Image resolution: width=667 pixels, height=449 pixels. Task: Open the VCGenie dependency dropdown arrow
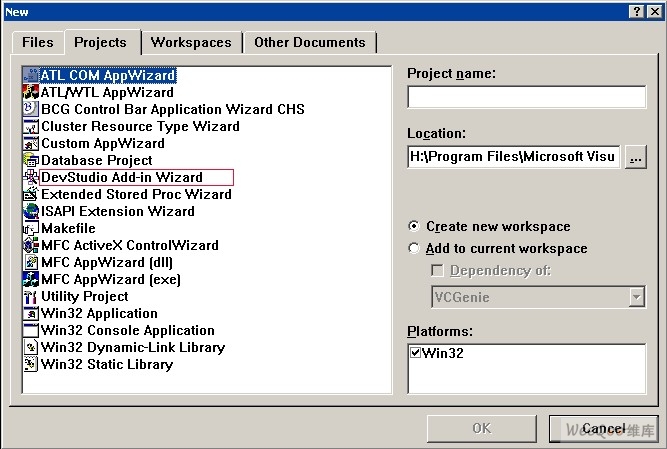[x=636, y=297]
